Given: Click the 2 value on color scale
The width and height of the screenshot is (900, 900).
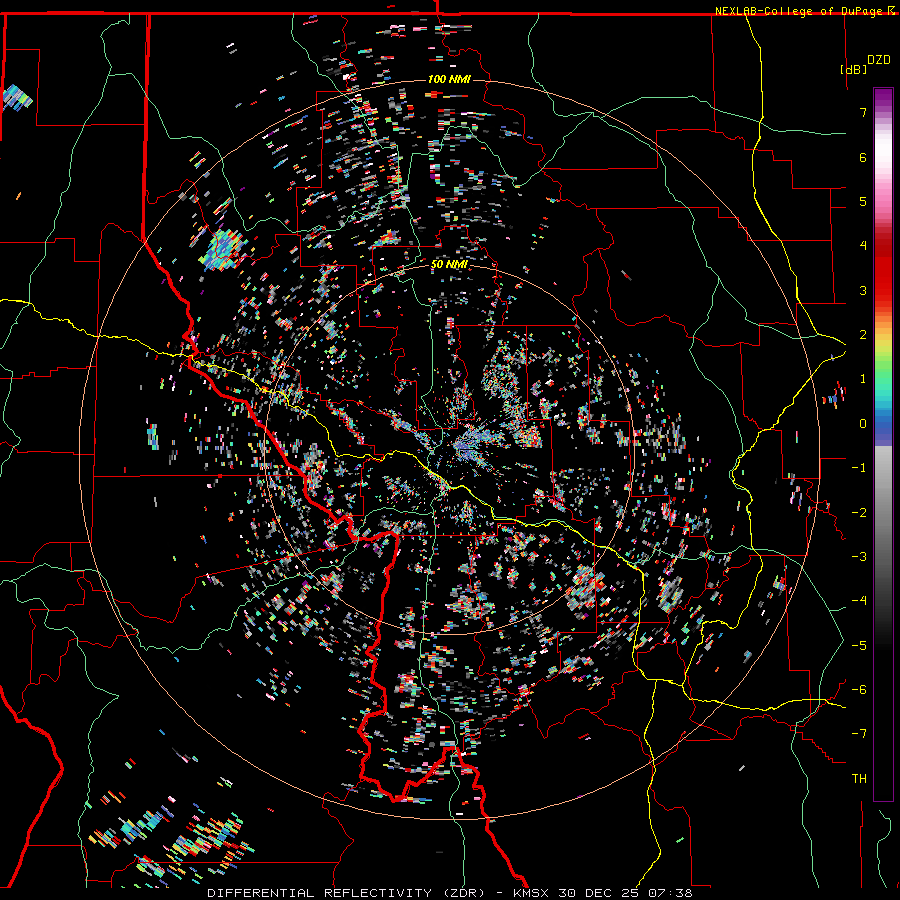Looking at the screenshot, I should point(863,335).
